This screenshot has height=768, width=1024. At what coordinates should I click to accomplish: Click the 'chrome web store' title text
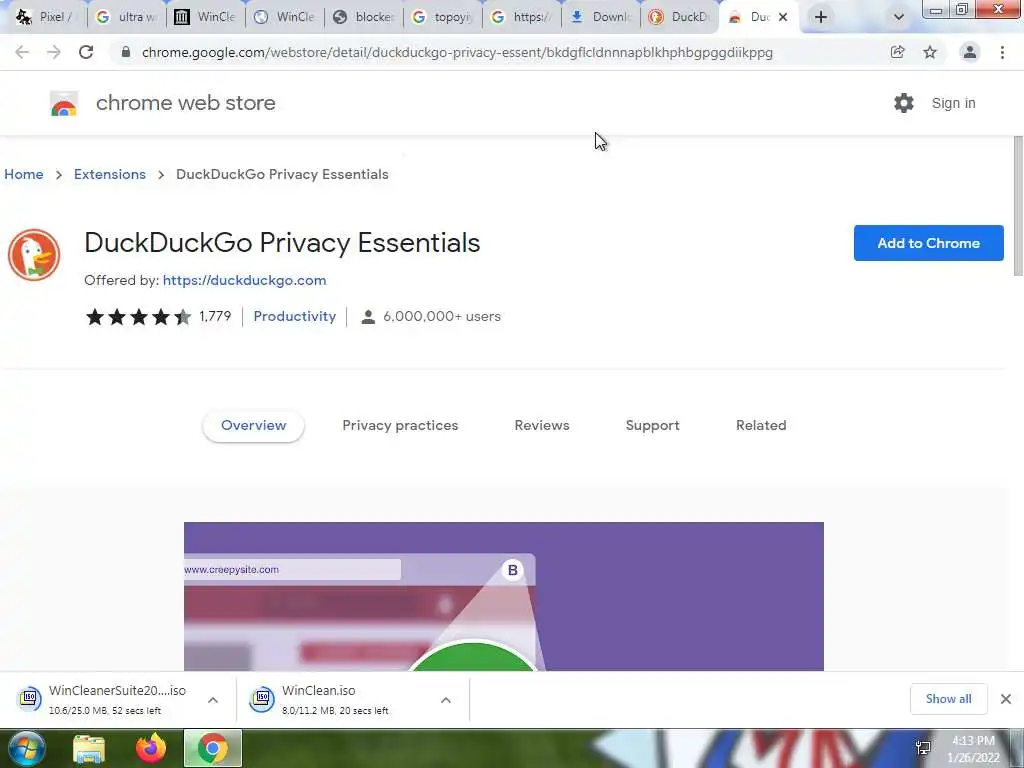click(x=185, y=103)
